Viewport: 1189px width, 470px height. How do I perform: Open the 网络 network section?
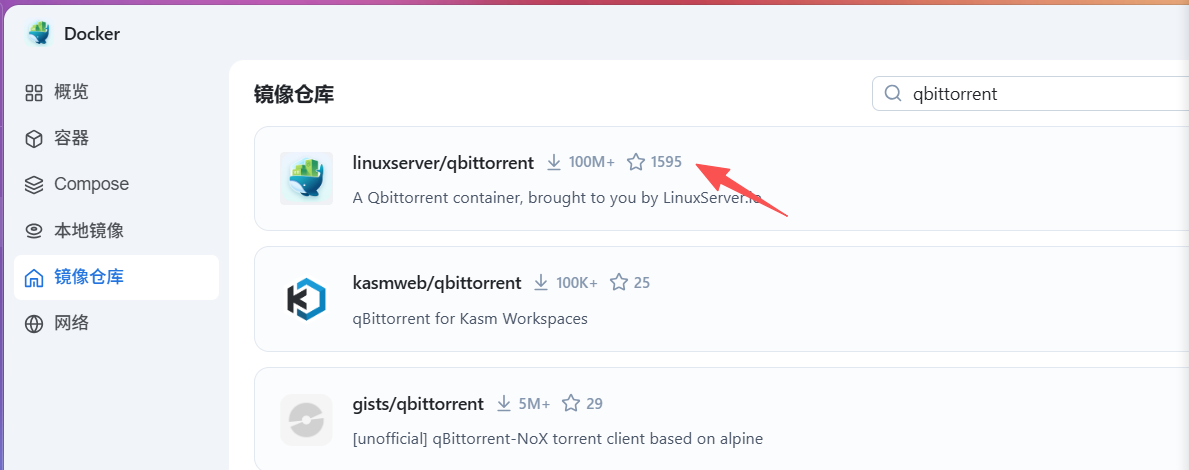[x=70, y=323]
